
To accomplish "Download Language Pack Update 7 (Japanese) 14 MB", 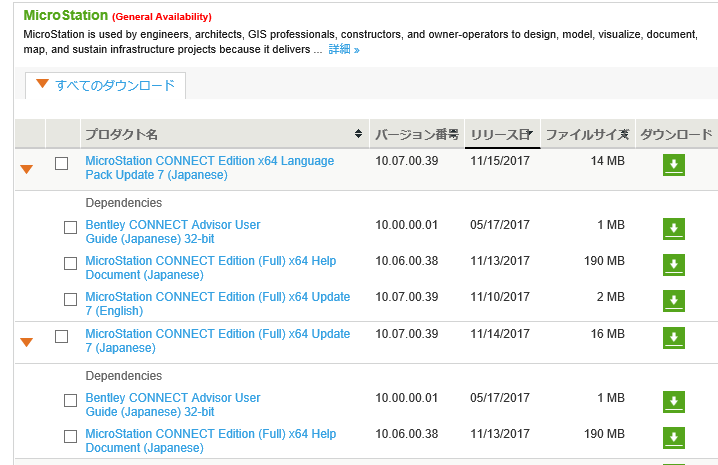I will point(674,165).
